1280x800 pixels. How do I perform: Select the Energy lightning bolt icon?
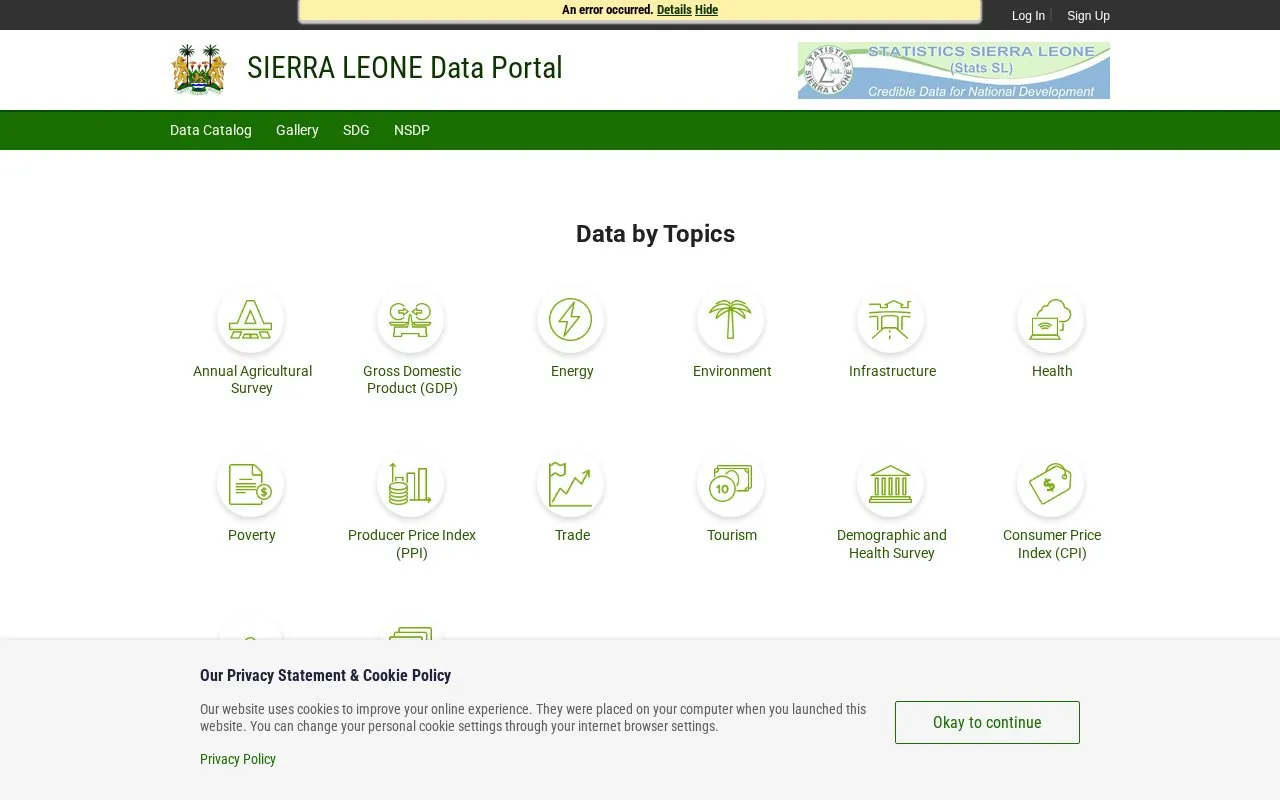coord(571,320)
